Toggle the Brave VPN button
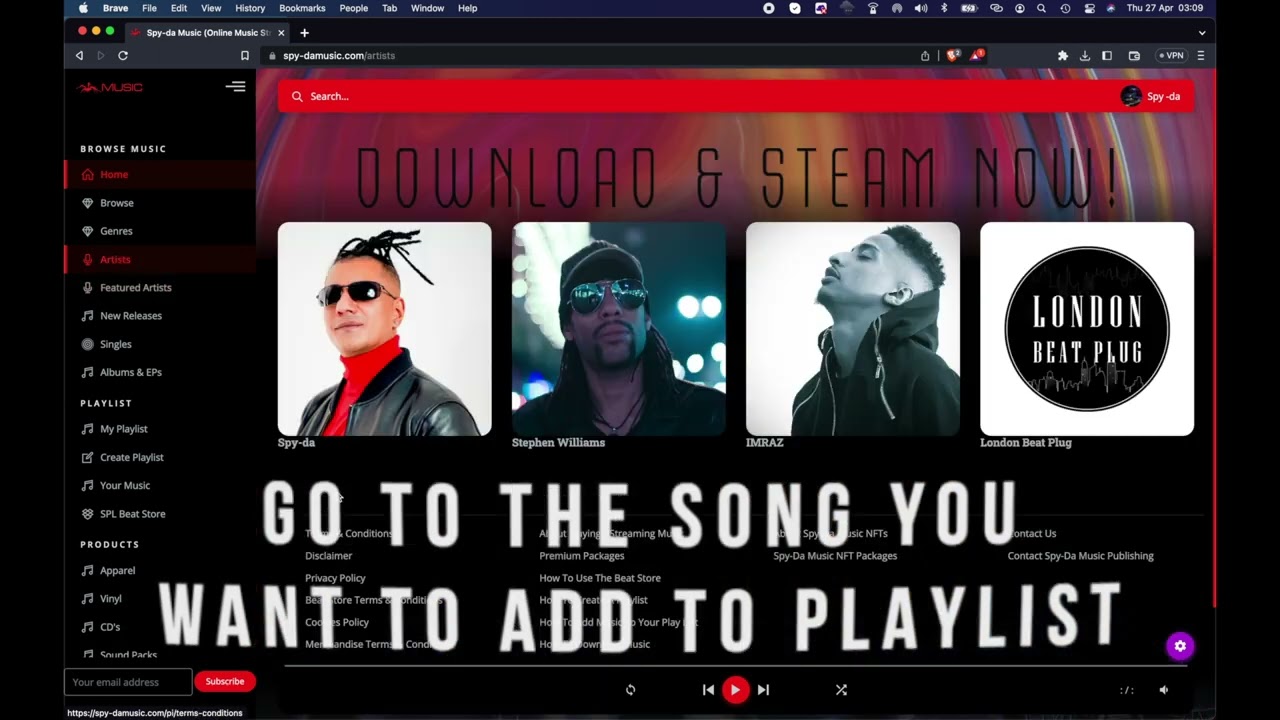 (1171, 56)
